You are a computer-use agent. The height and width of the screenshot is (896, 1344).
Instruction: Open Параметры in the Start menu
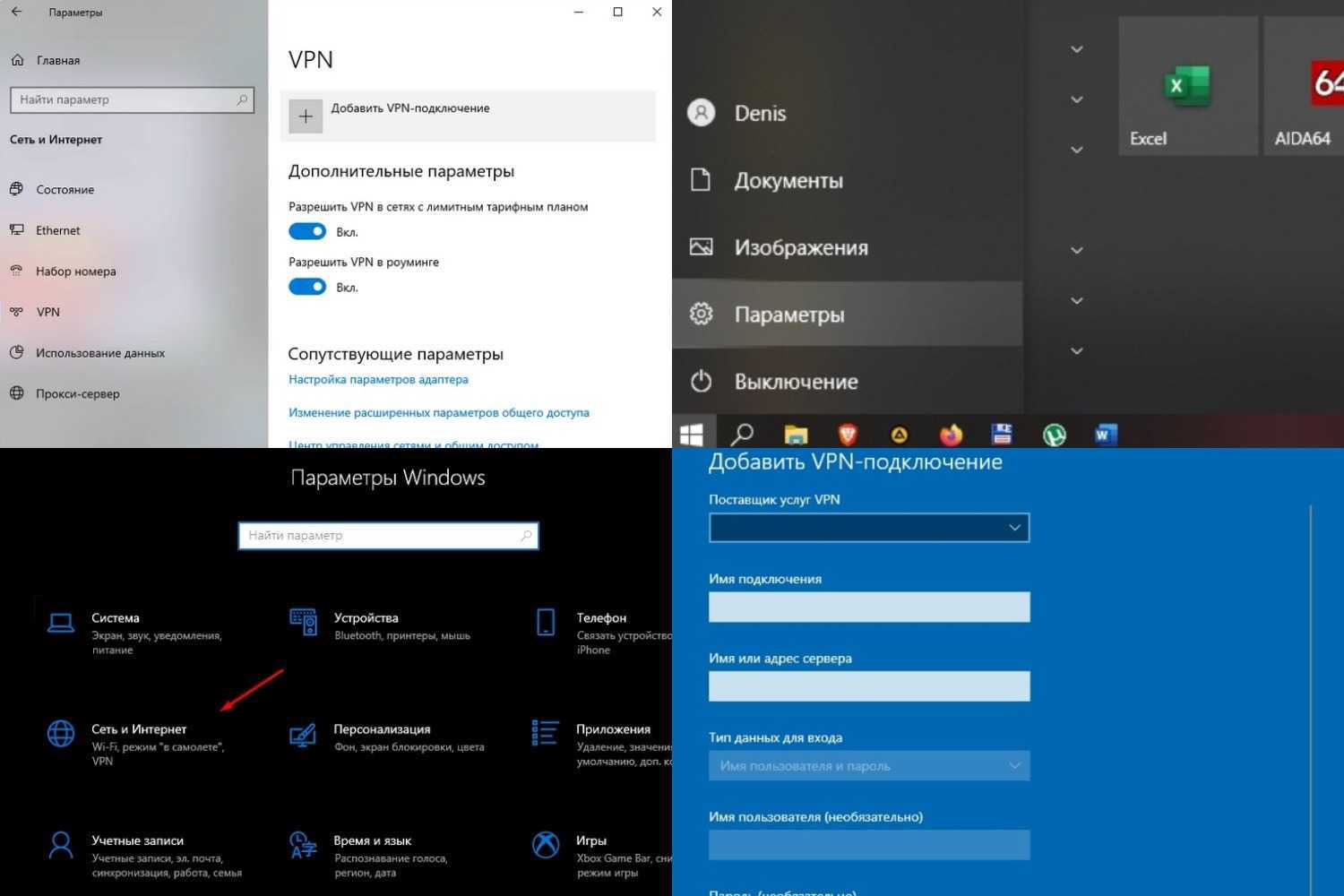coord(788,314)
